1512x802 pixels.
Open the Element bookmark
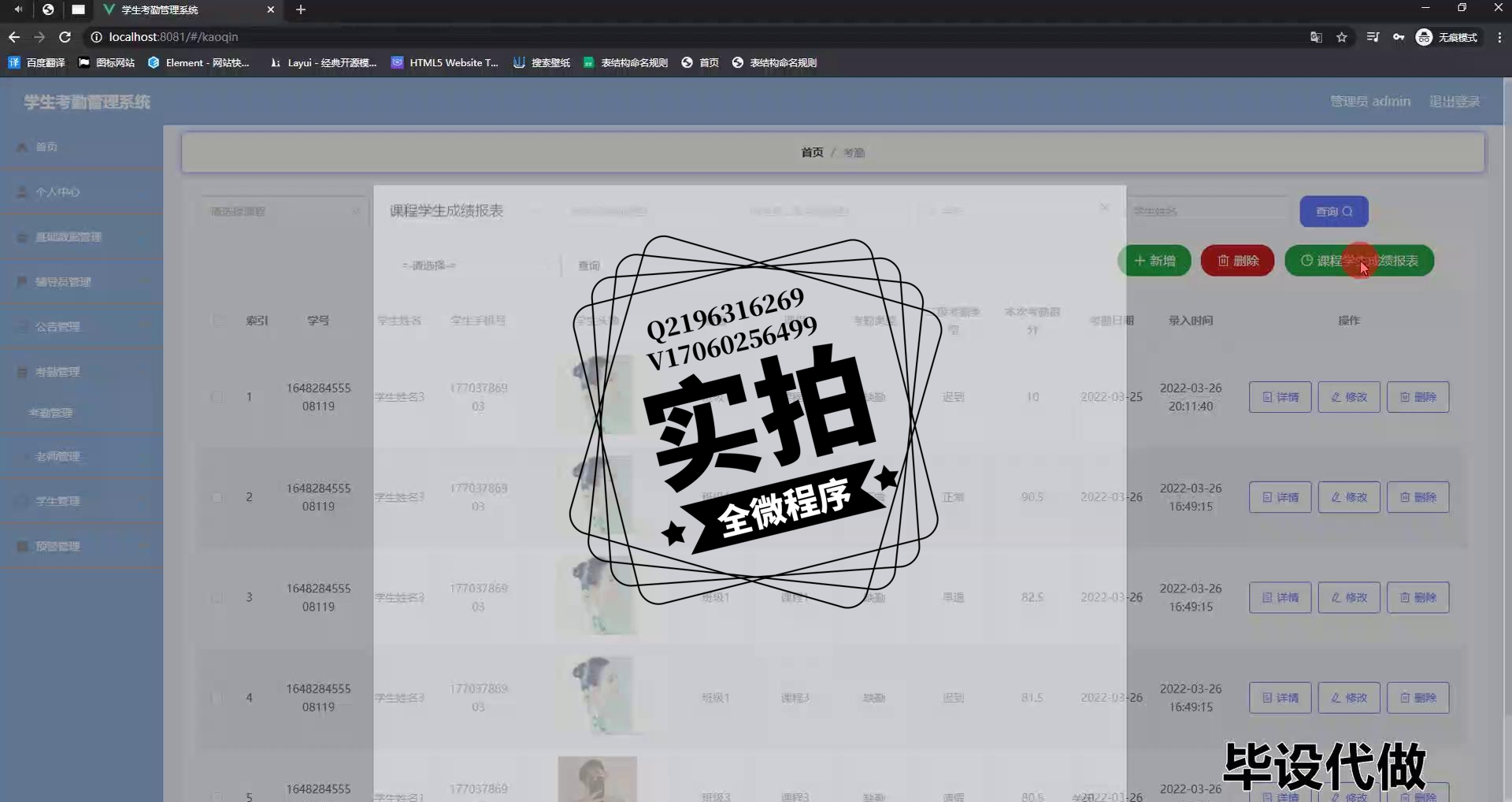click(198, 62)
